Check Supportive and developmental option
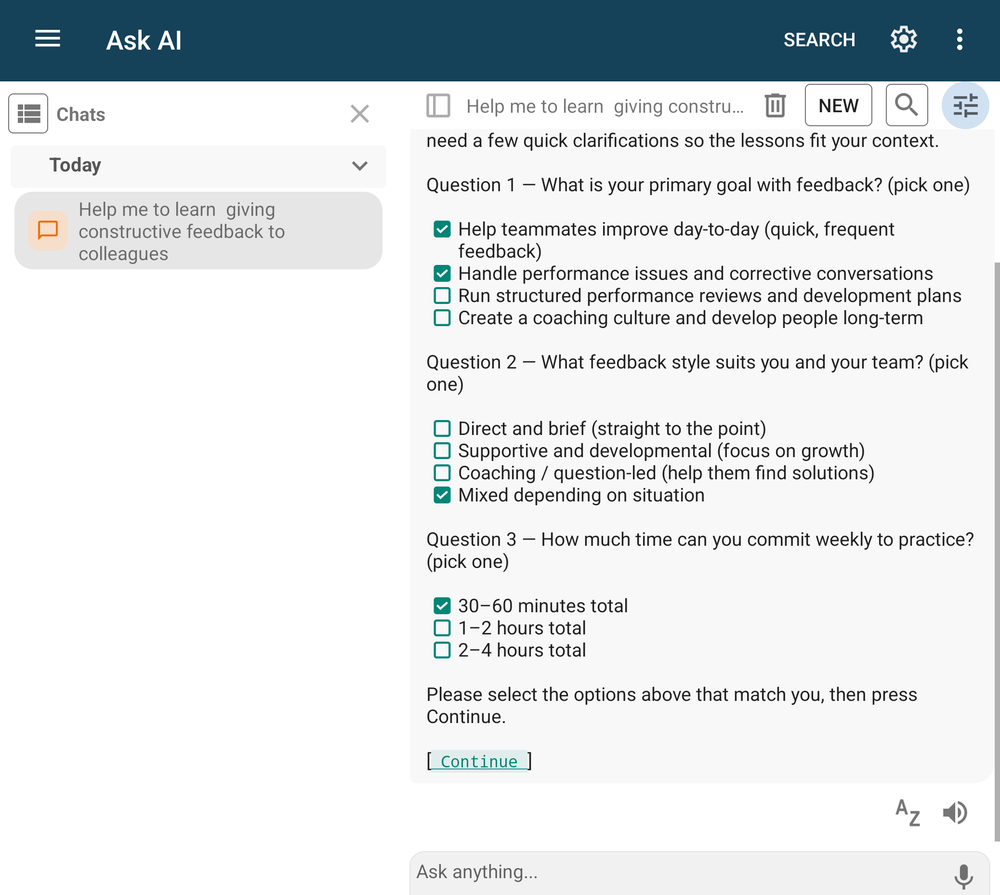The height and width of the screenshot is (895, 1000). point(442,451)
